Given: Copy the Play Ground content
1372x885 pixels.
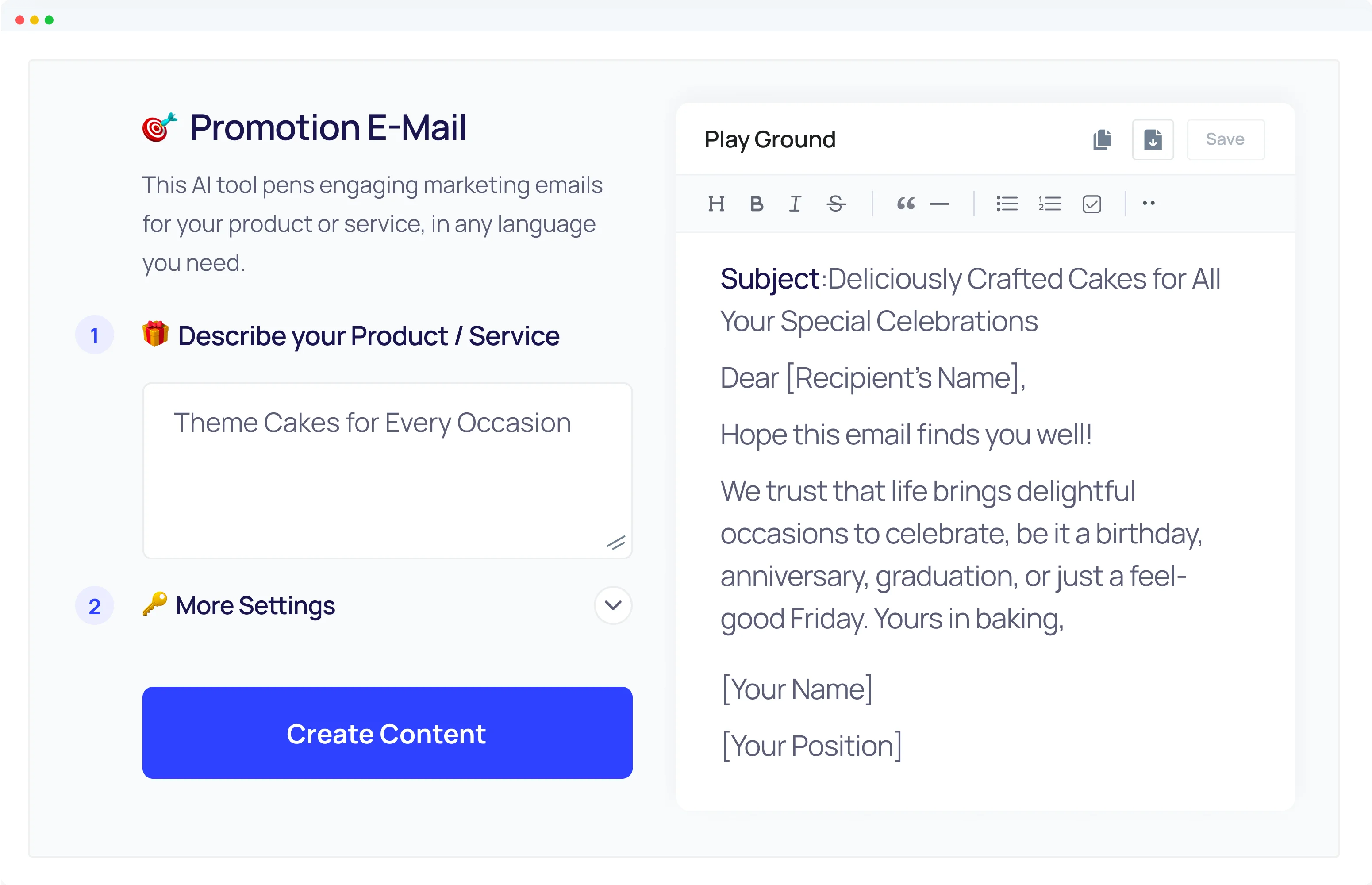Looking at the screenshot, I should pos(1102,139).
